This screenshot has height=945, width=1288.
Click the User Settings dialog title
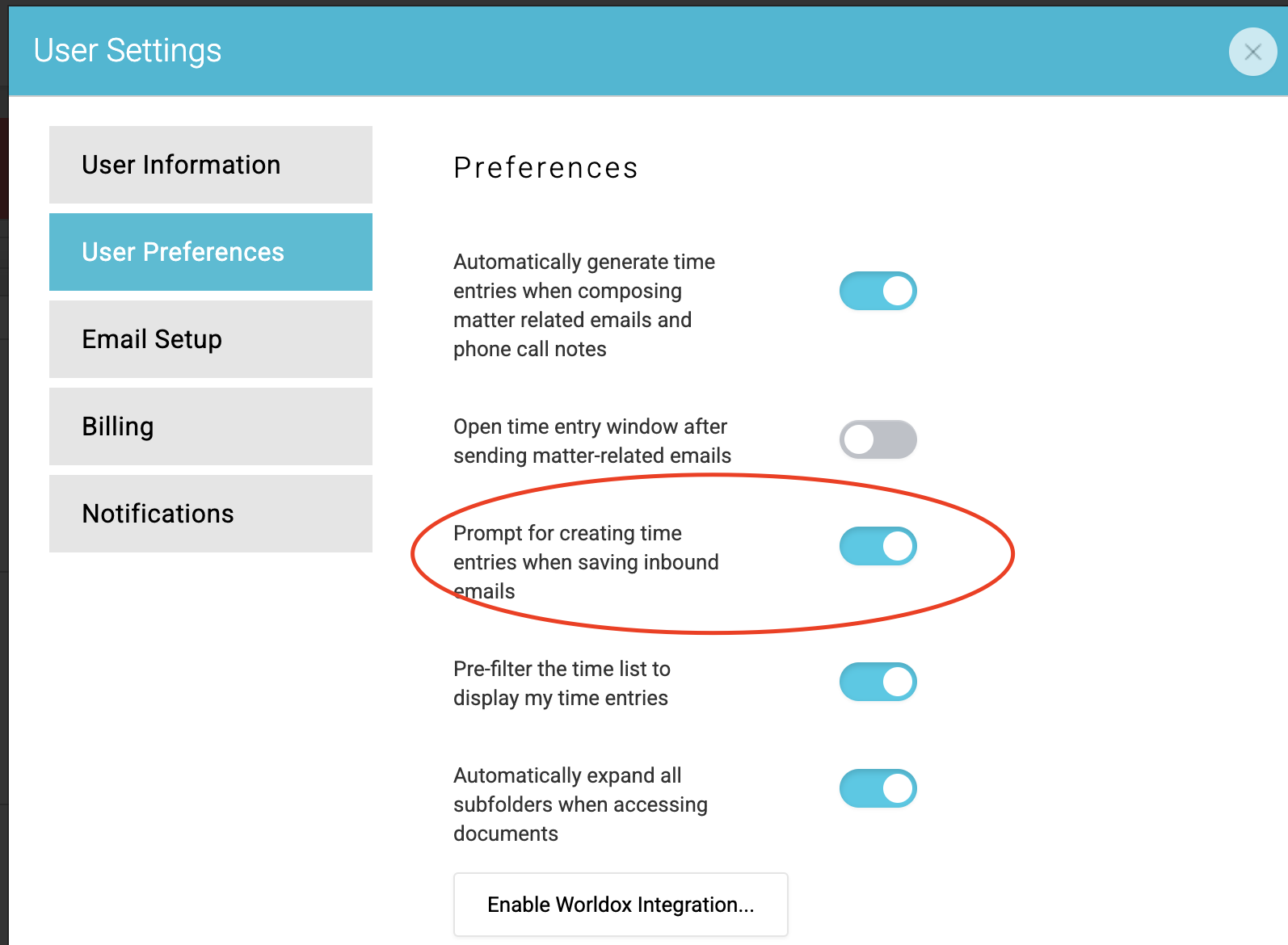(x=128, y=51)
